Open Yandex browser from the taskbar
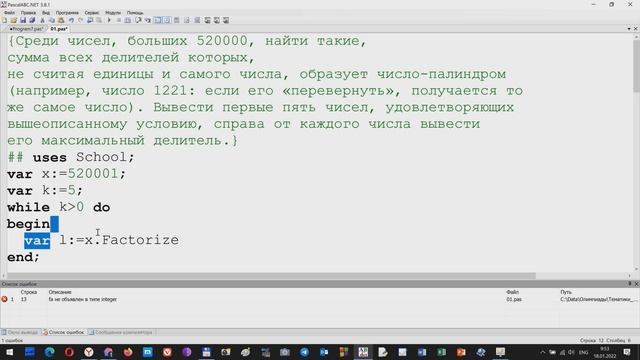This screenshot has height=360, width=640. coord(89,352)
